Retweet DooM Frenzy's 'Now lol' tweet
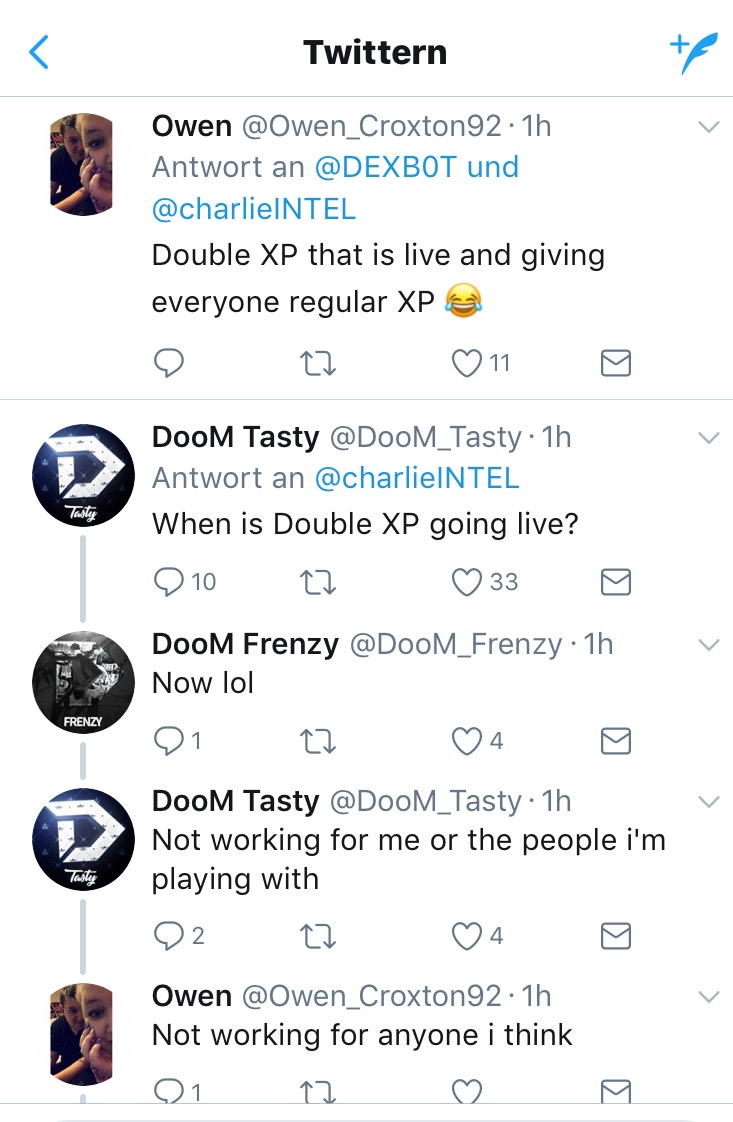Image resolution: width=733 pixels, height=1122 pixels. [317, 741]
